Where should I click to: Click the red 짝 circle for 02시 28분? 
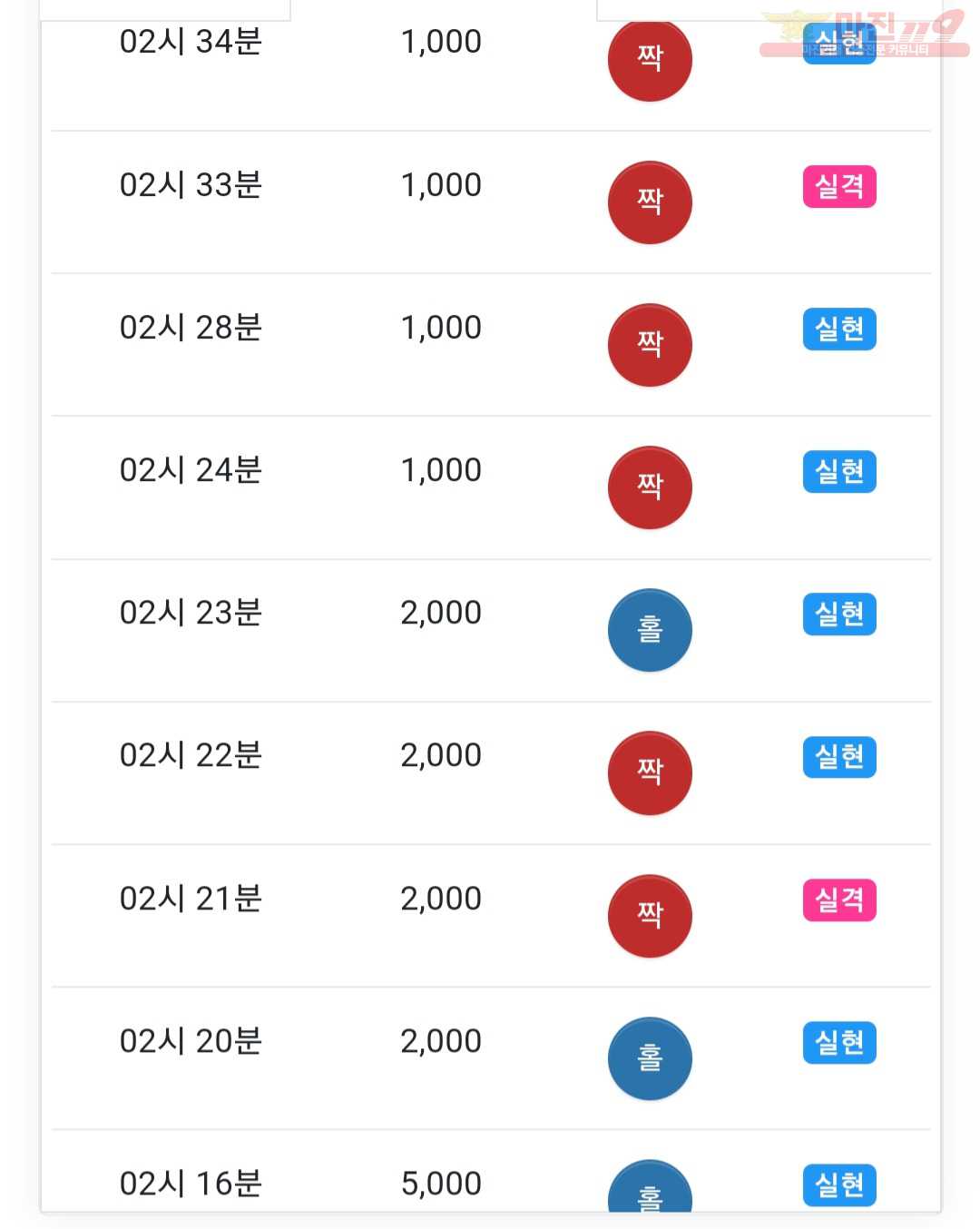click(650, 345)
